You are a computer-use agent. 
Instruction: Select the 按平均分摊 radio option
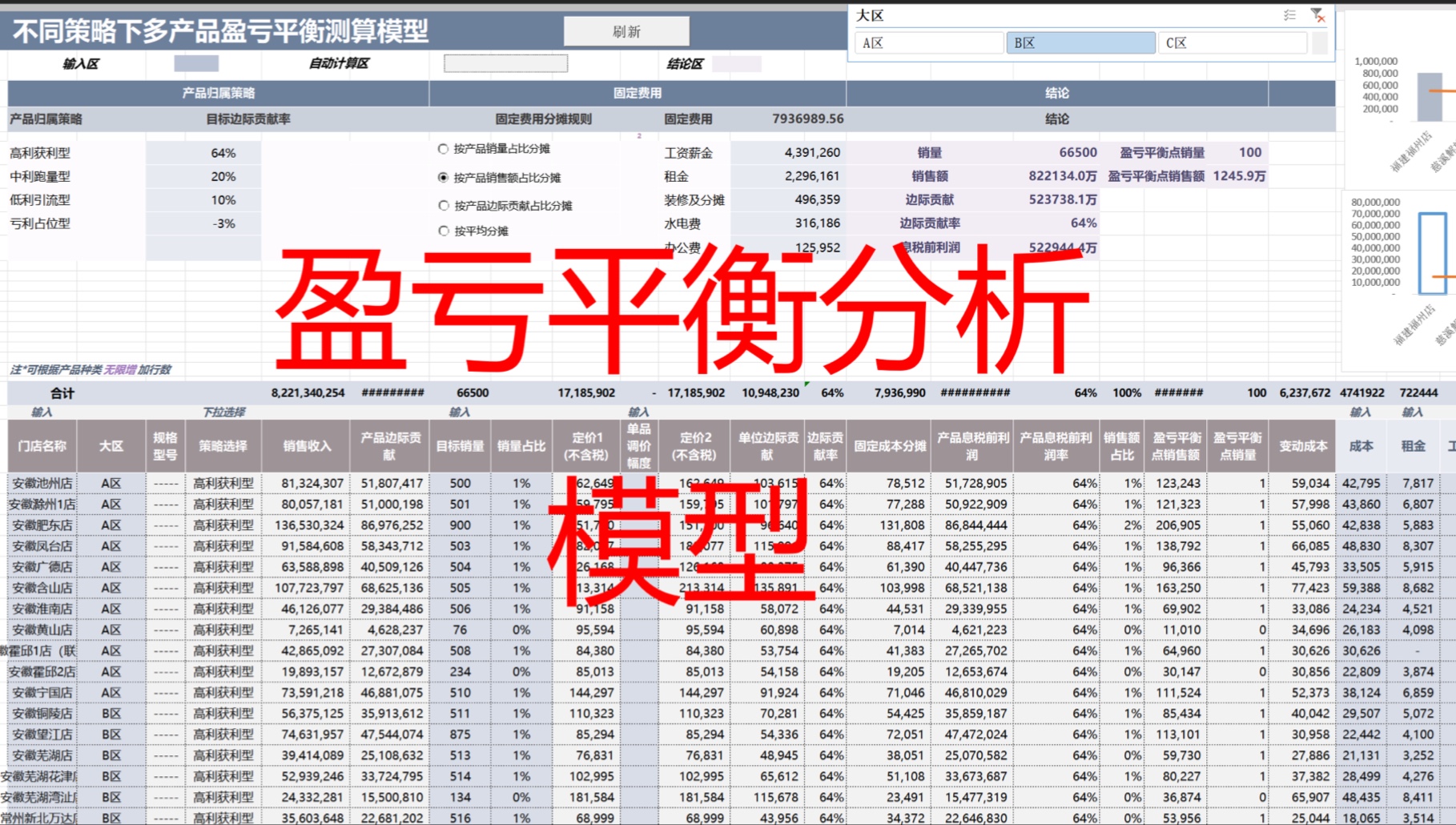pos(442,231)
